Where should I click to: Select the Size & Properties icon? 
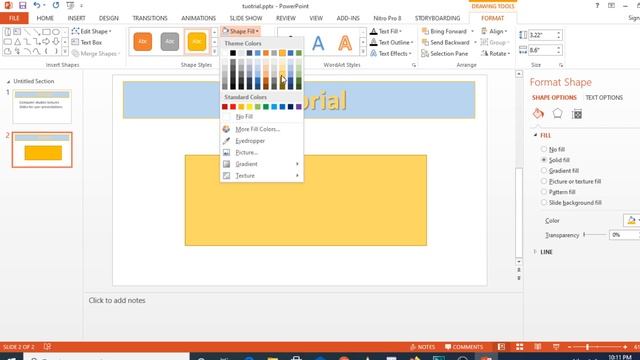577,114
